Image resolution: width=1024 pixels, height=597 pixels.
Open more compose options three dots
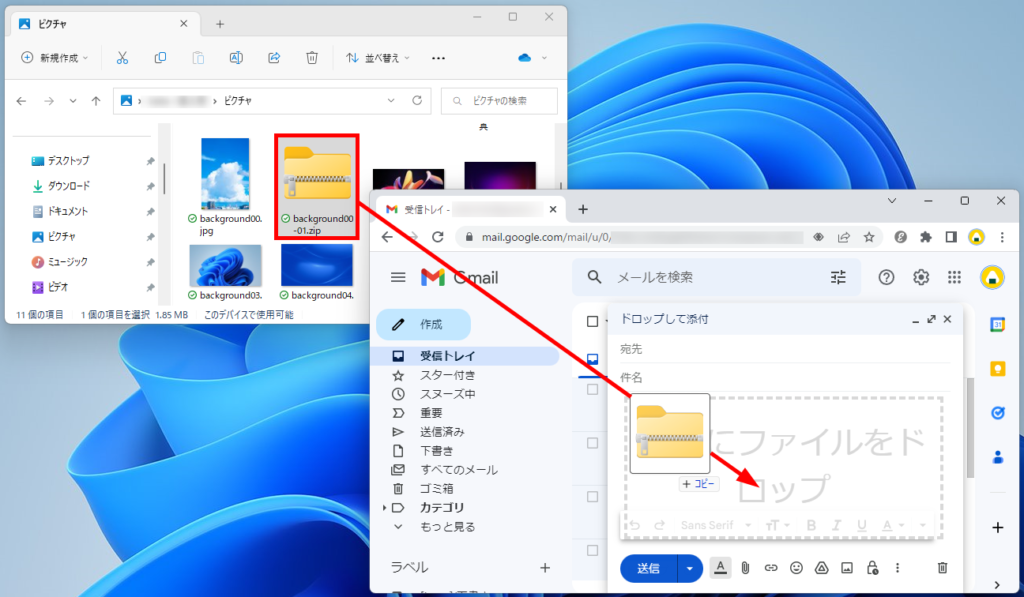pyautogui.click(x=897, y=568)
